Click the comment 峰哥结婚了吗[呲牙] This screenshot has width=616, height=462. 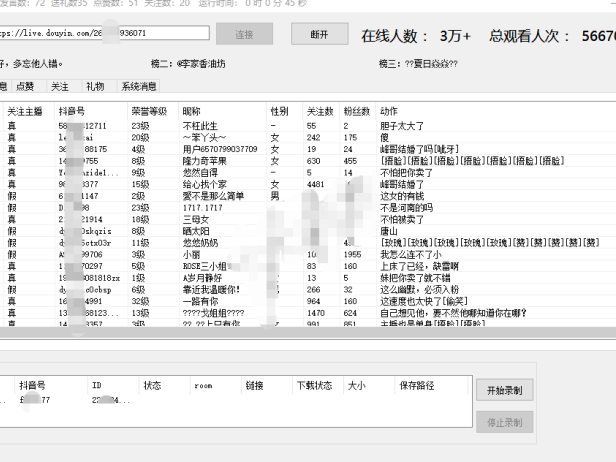(419, 149)
